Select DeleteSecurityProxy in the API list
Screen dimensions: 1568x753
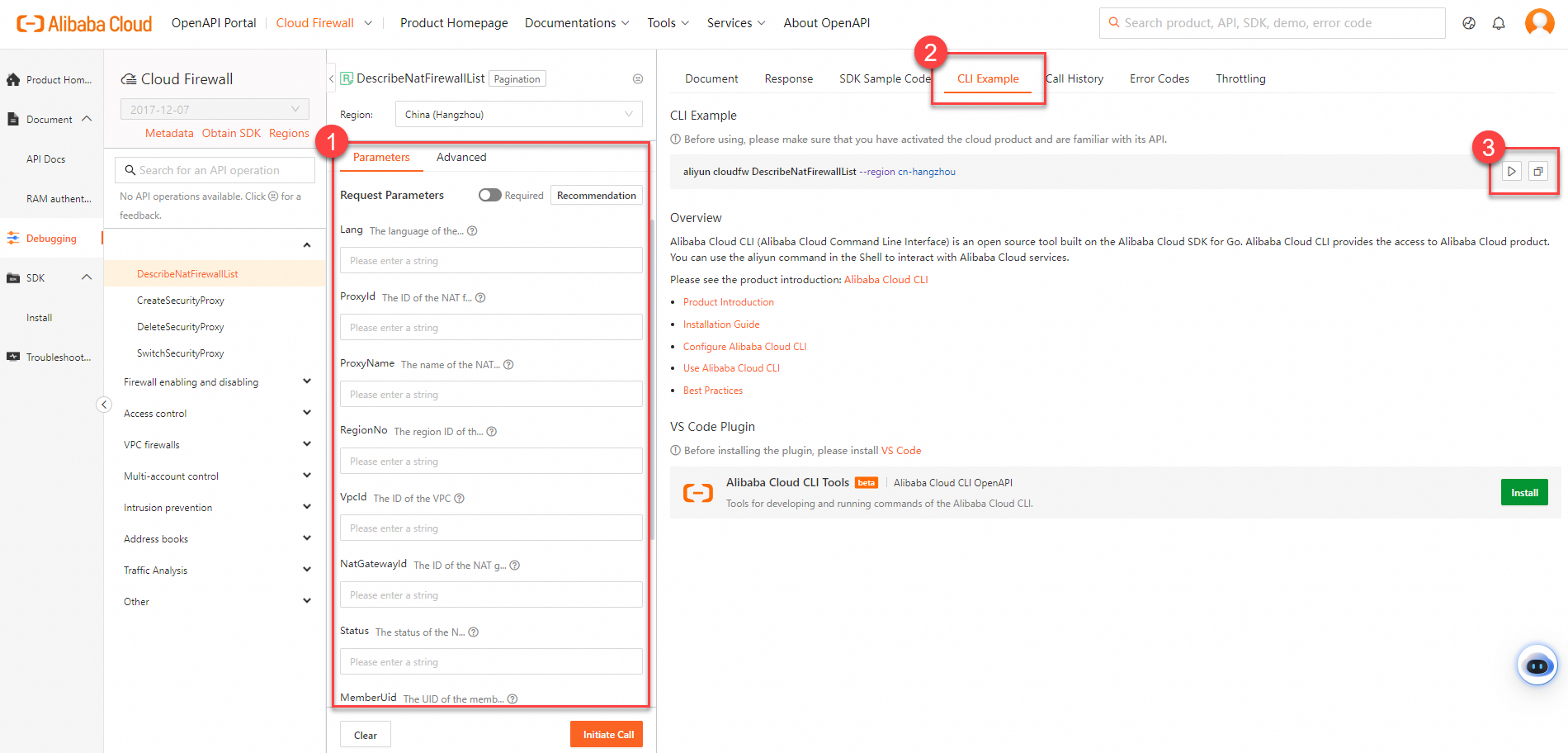coord(181,327)
